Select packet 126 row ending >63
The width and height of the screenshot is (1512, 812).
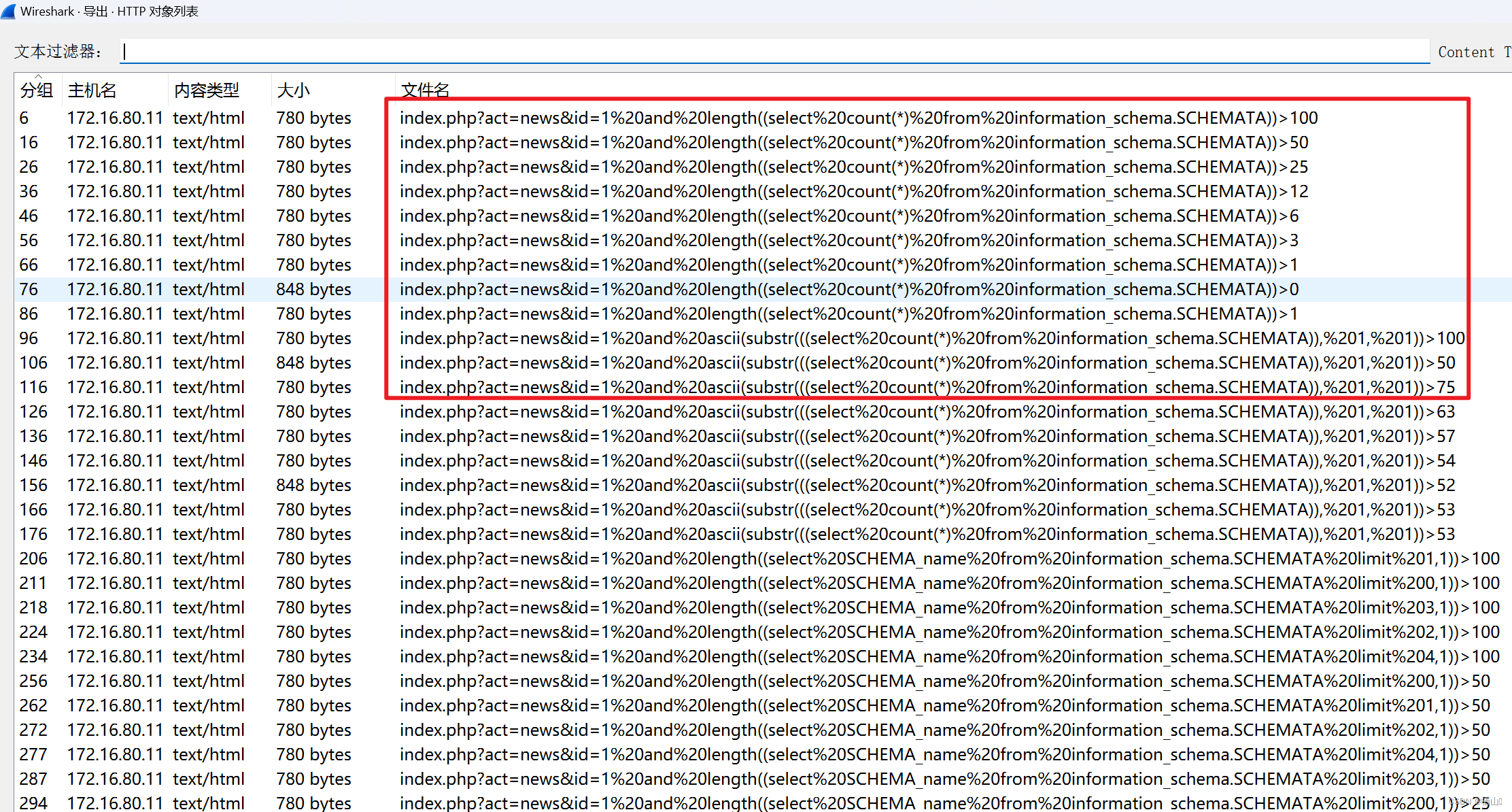tap(763, 411)
